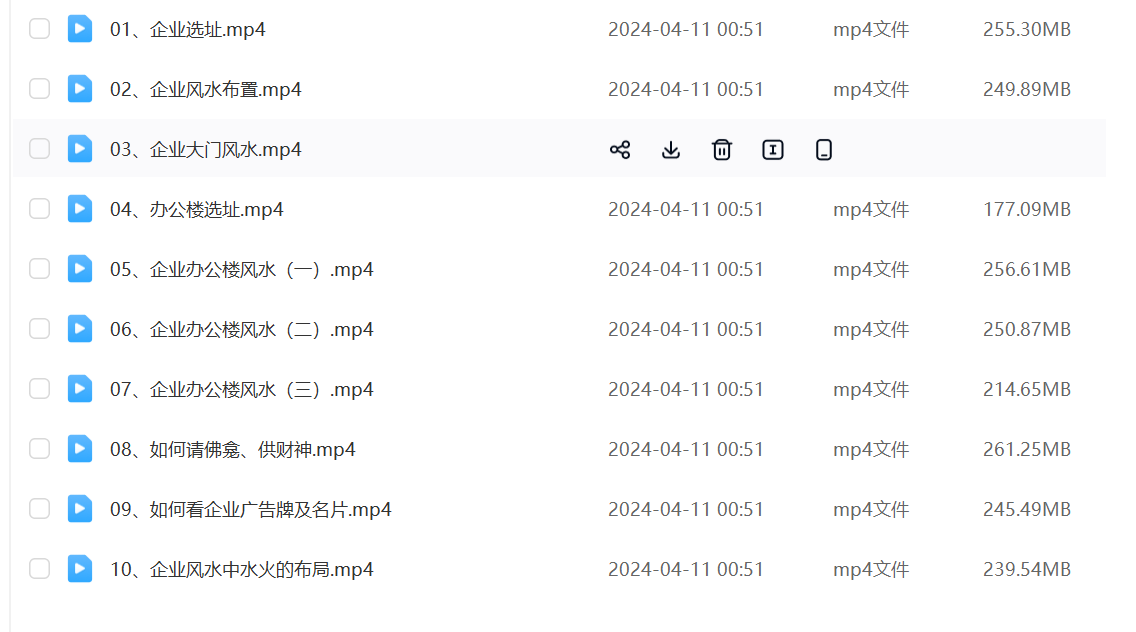Screen dimensions: 1136x632
Task: Open the 02、企业风水布置.mp4 file name
Action: point(205,90)
